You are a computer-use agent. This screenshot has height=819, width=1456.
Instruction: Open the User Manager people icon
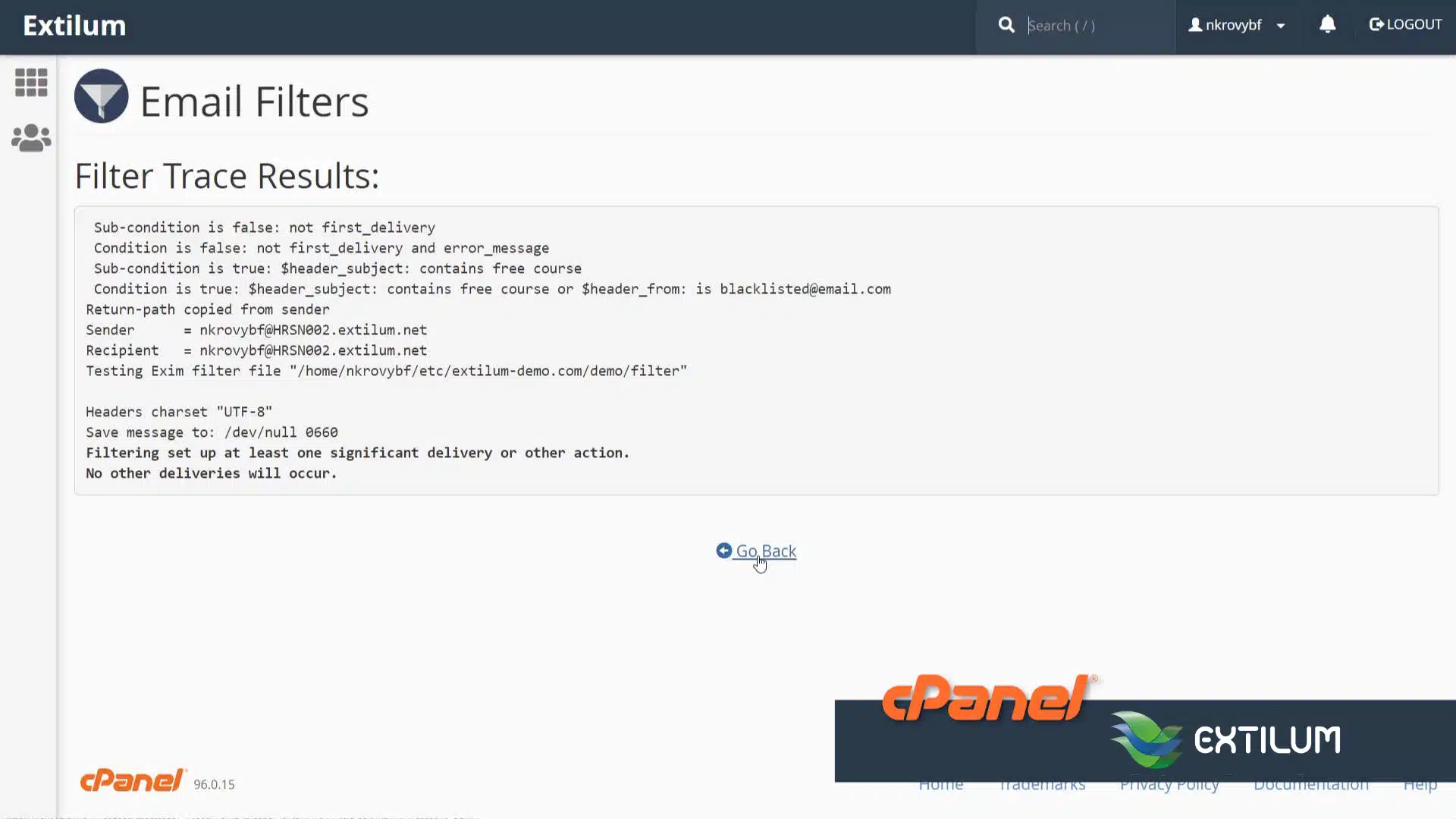31,138
